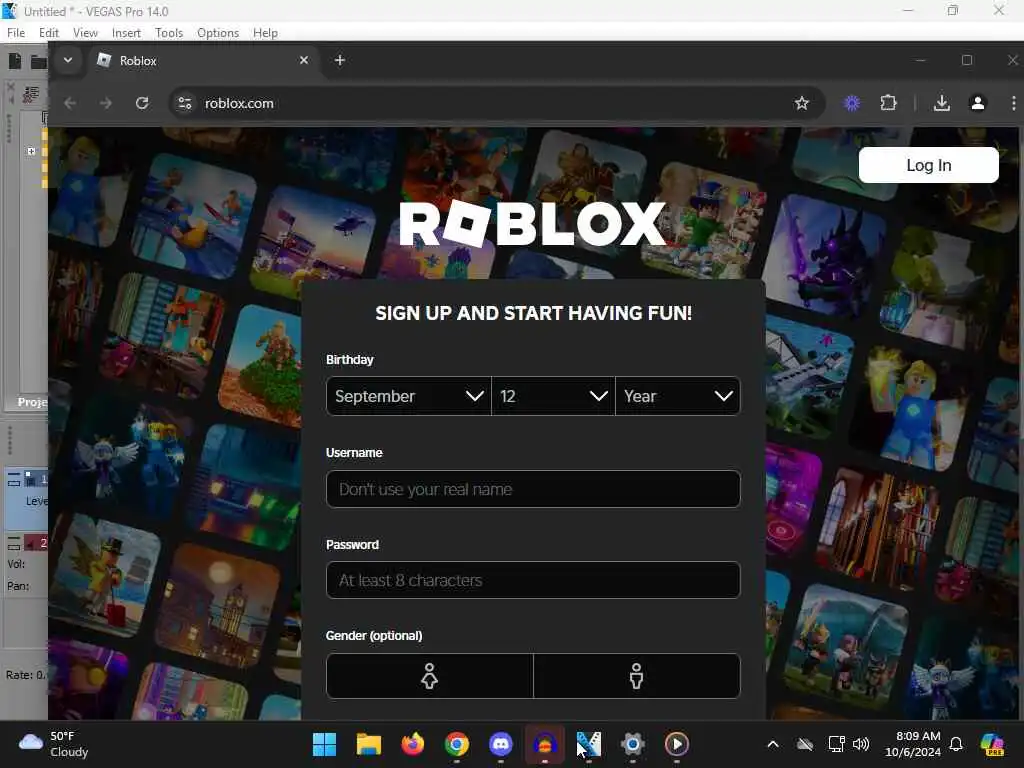This screenshot has height=768, width=1024.
Task: Open the Tools menu in VEGAS Pro
Action: pyautogui.click(x=168, y=33)
